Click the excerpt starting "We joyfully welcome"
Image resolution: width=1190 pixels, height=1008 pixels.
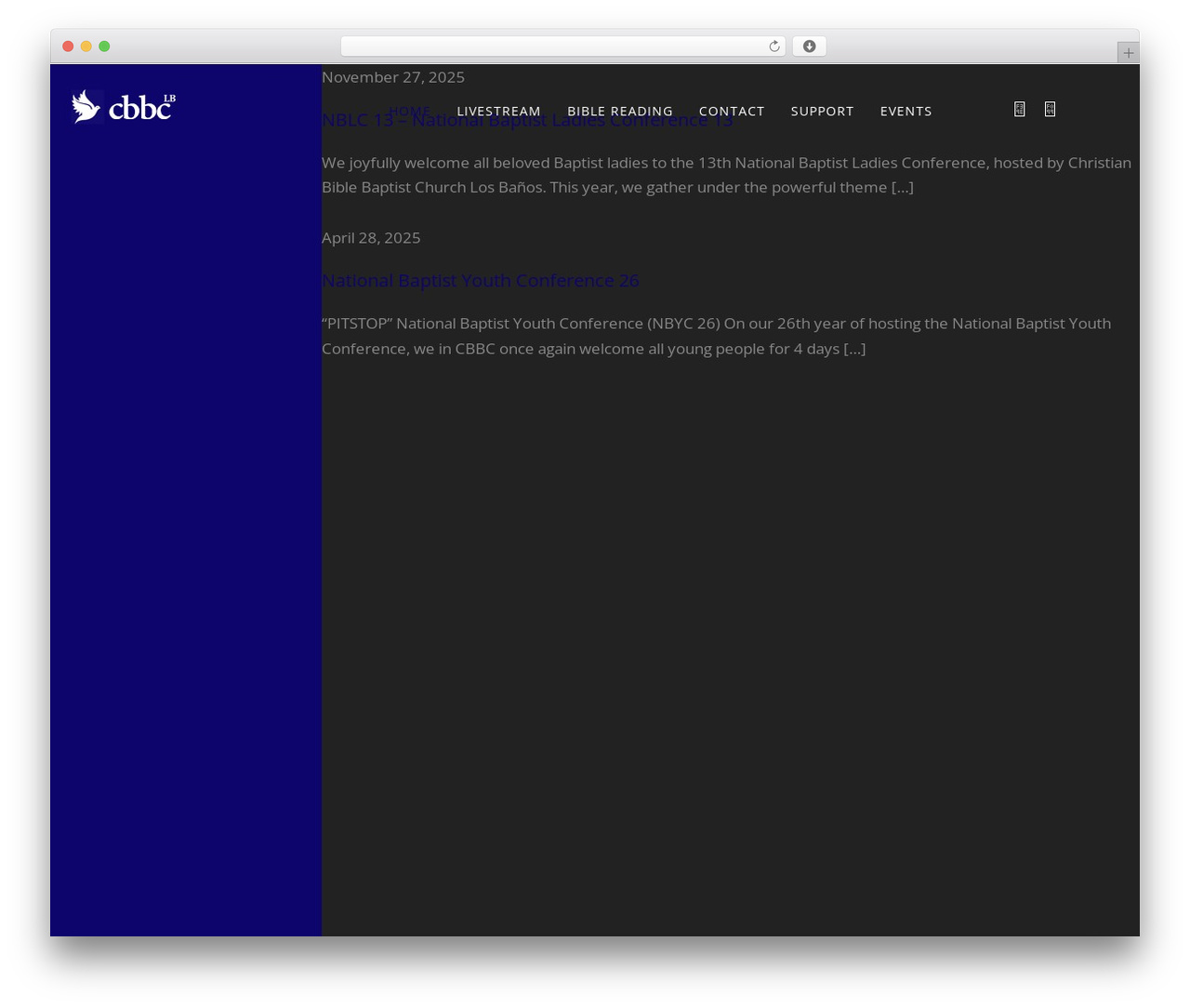726,175
